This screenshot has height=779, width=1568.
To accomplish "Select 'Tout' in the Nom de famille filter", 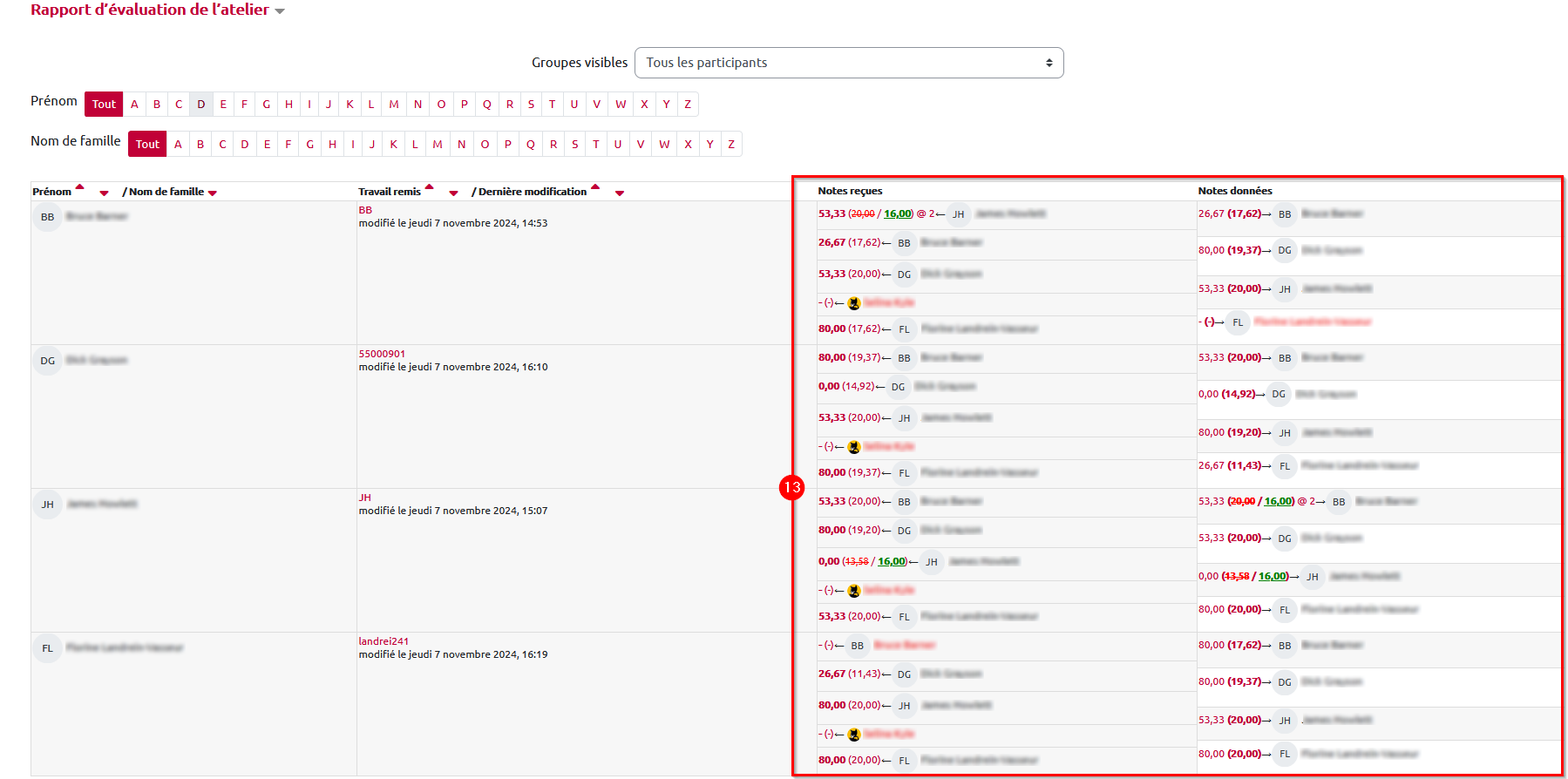I will [x=147, y=145].
